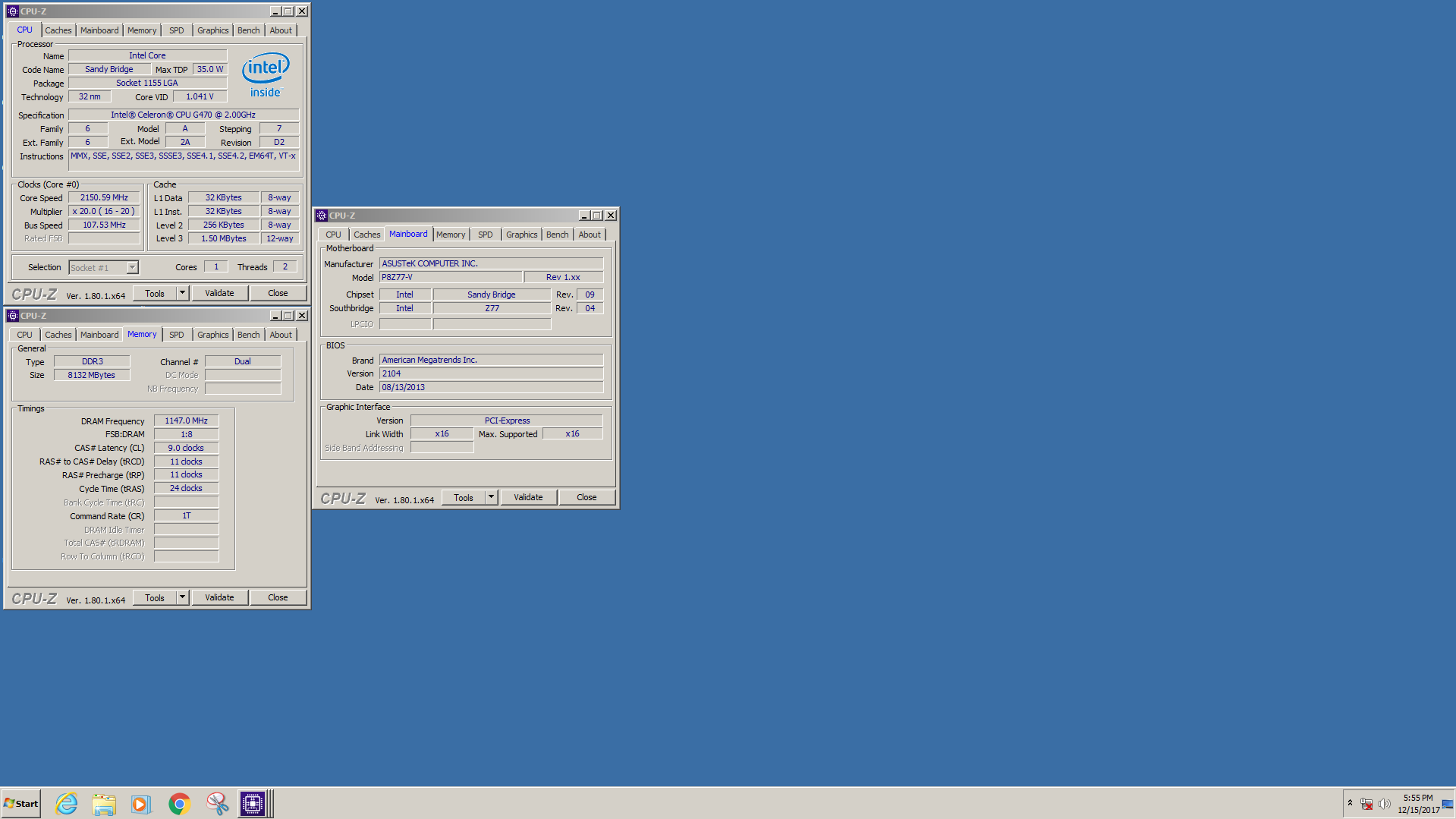The image size is (1456, 819).
Task: Click the motherboard model field P8Z77-V
Action: coord(451,277)
